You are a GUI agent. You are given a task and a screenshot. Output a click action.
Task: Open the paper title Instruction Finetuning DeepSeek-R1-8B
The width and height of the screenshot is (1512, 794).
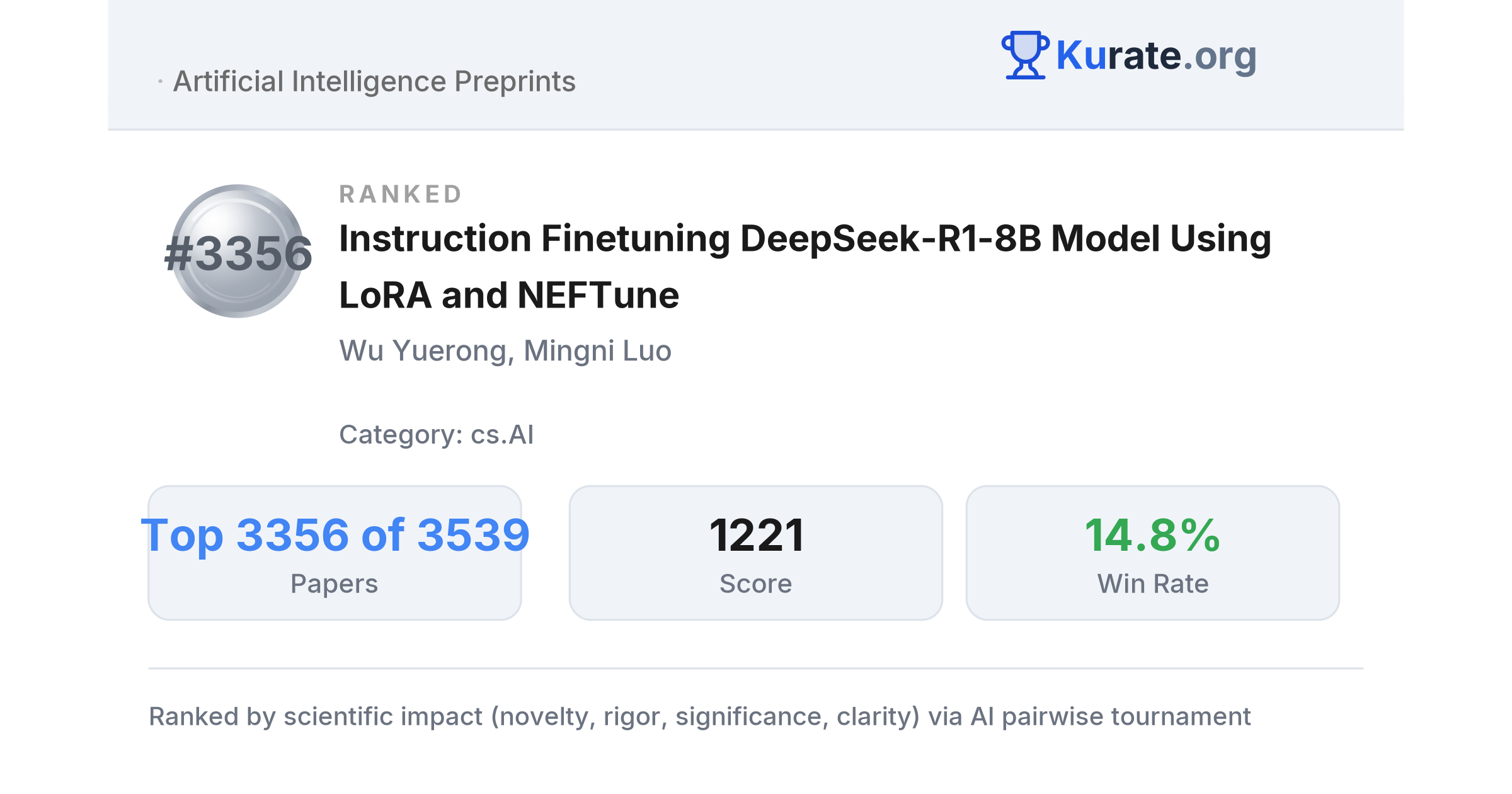point(805,267)
